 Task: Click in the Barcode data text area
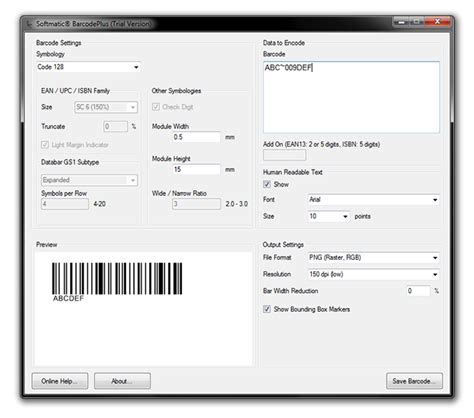point(351,97)
